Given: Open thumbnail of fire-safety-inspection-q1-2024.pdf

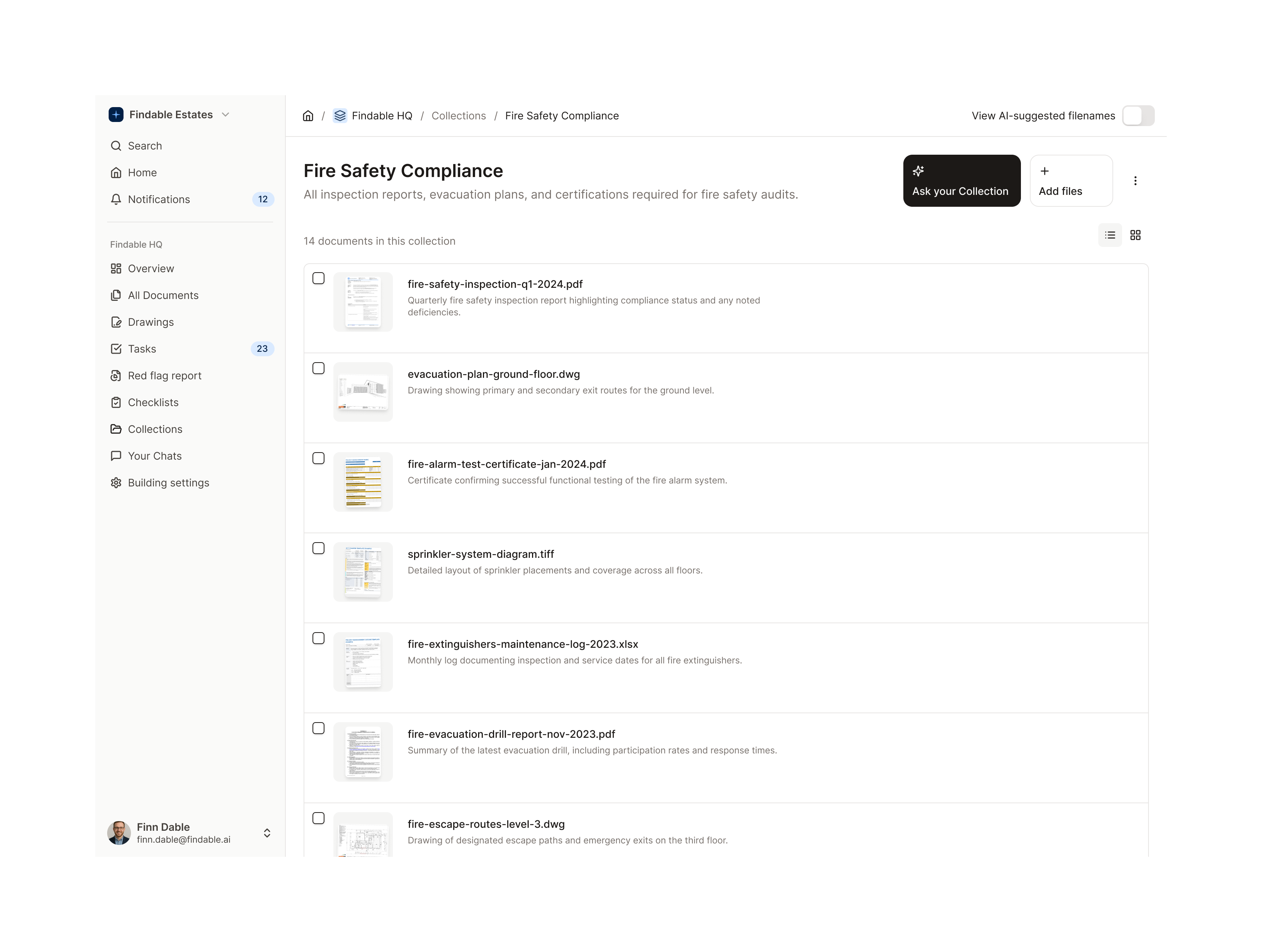Looking at the screenshot, I should (363, 302).
